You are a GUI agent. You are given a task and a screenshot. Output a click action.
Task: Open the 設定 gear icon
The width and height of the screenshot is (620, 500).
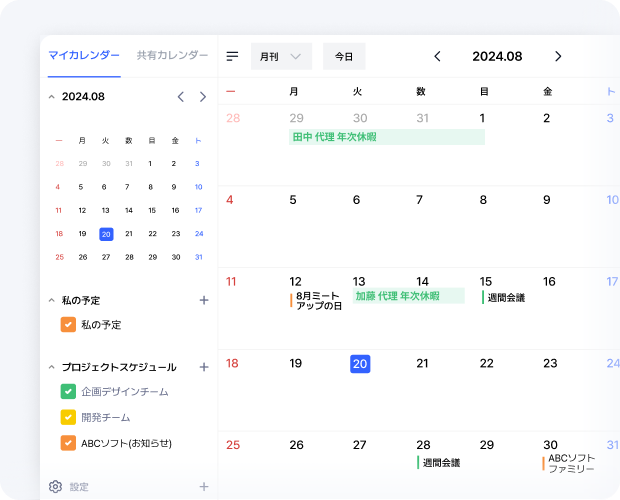coord(55,487)
